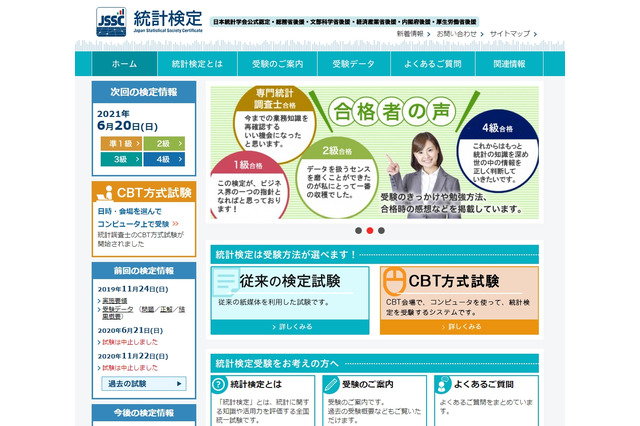Open the 関連情報 navigation tab
The width and height of the screenshot is (640, 426).
(509, 64)
